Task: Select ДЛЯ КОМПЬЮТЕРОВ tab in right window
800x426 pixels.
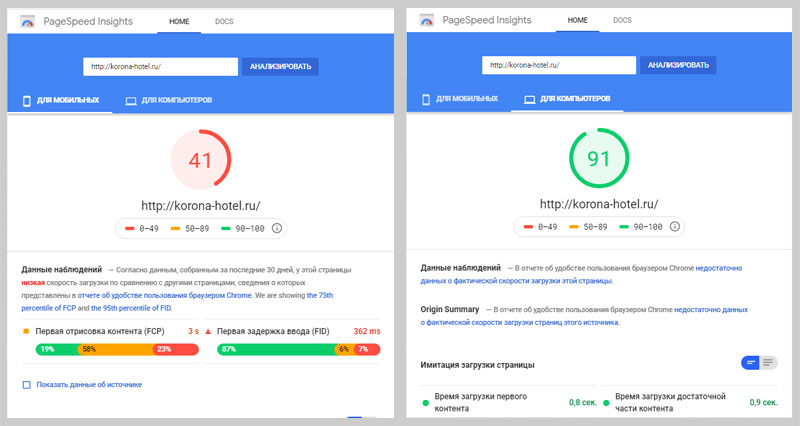Action: click(x=567, y=98)
